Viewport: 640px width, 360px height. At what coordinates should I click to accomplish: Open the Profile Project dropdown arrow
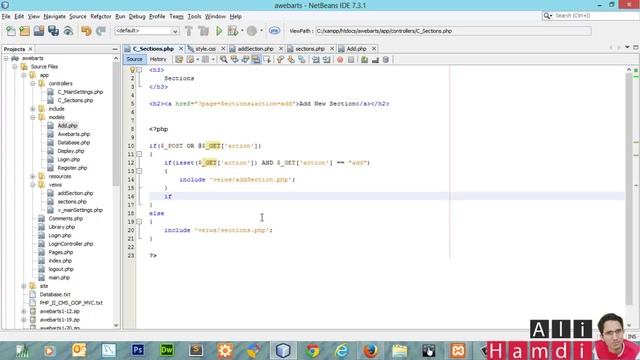261,31
